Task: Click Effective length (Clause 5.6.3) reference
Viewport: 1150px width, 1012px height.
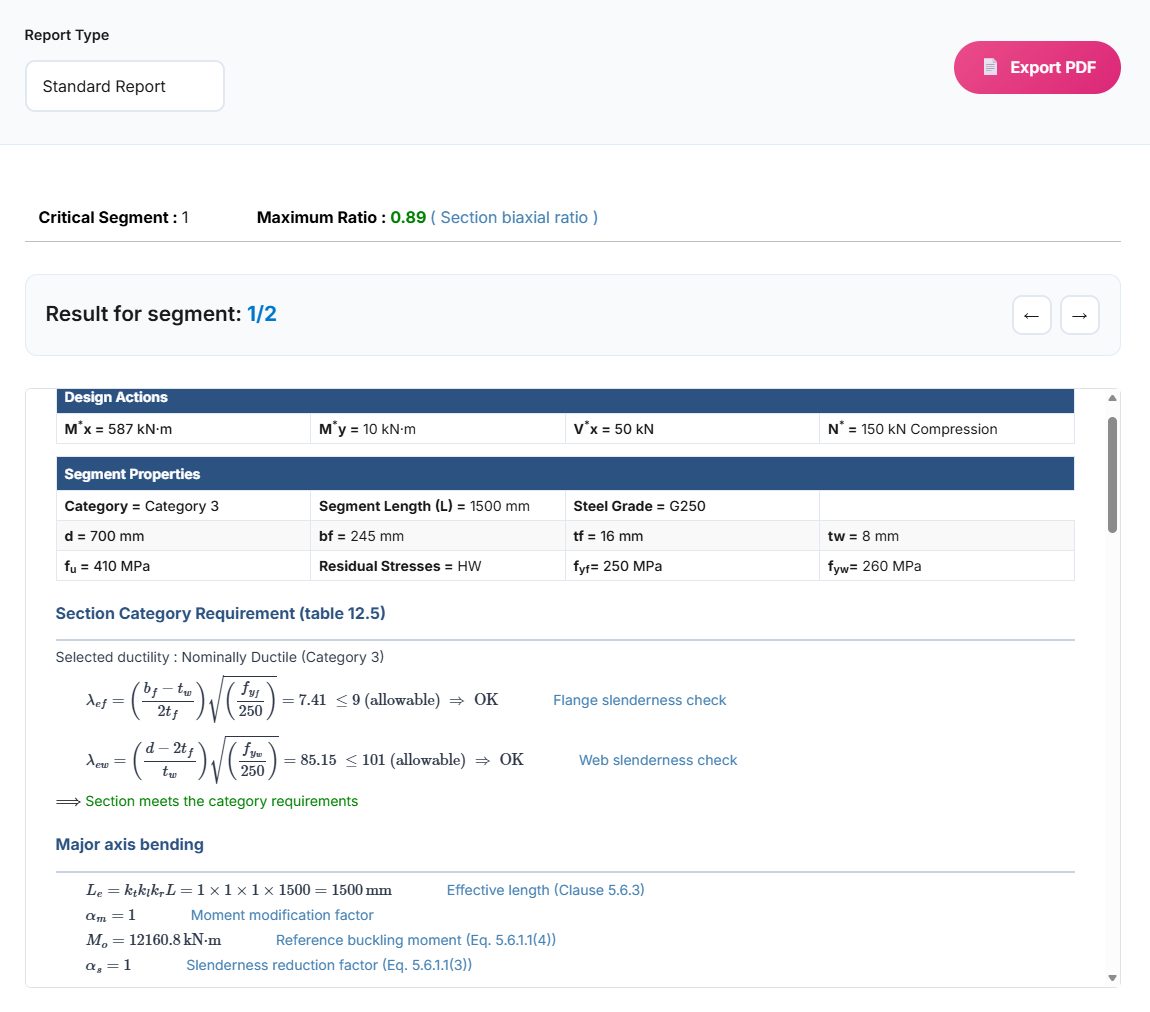Action: click(x=545, y=890)
